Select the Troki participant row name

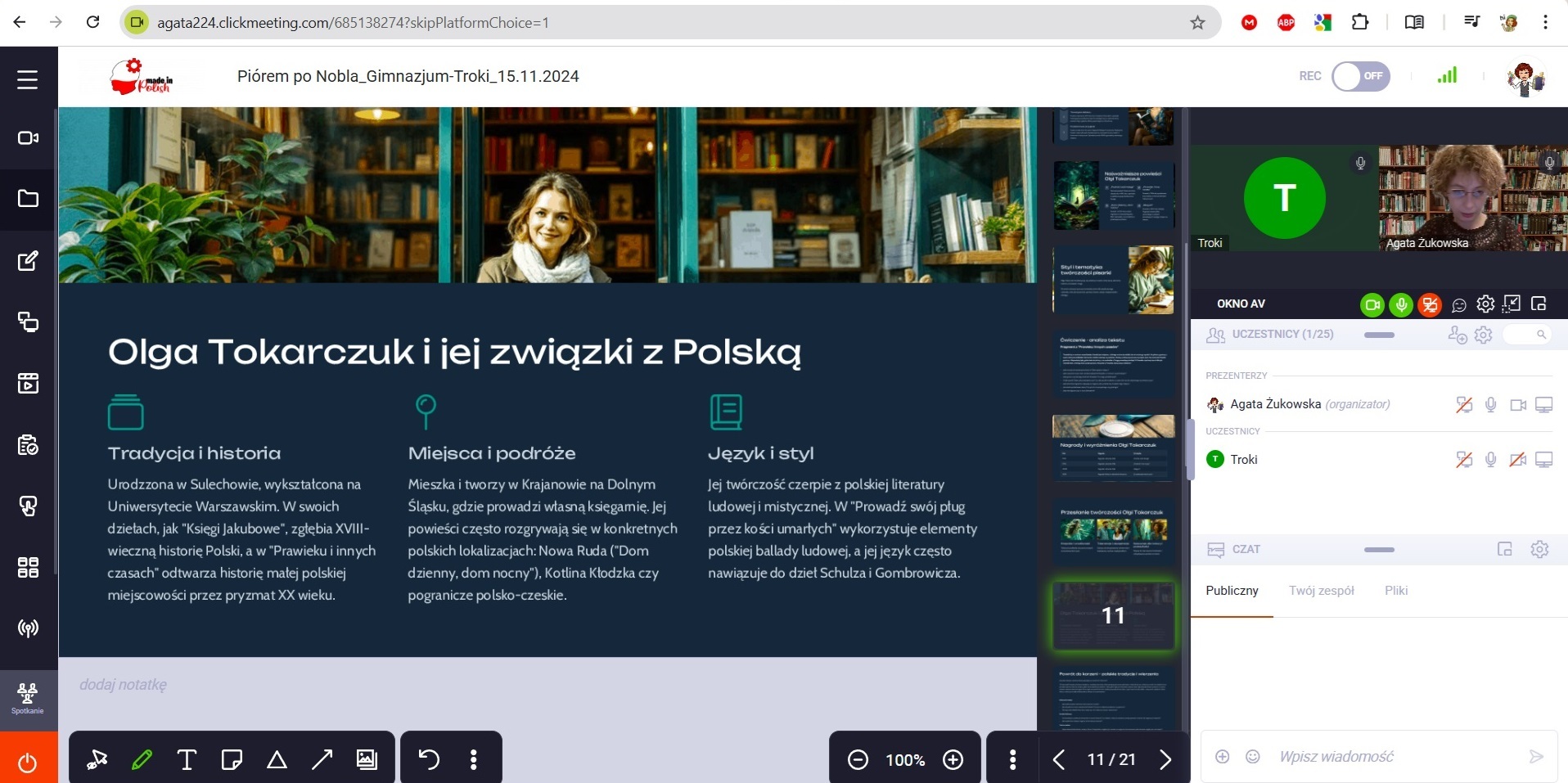tap(1244, 460)
